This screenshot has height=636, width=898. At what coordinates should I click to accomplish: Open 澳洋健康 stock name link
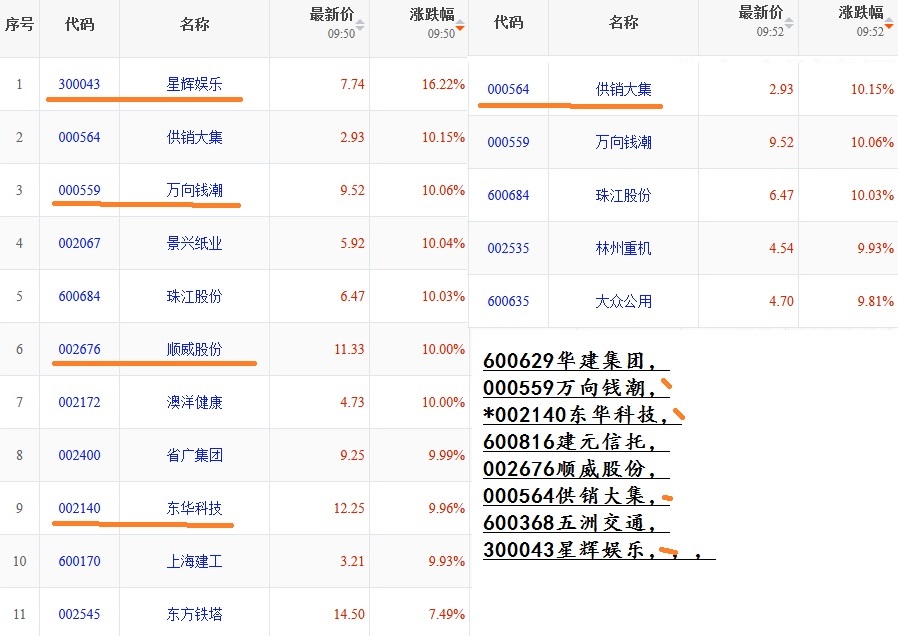point(194,402)
